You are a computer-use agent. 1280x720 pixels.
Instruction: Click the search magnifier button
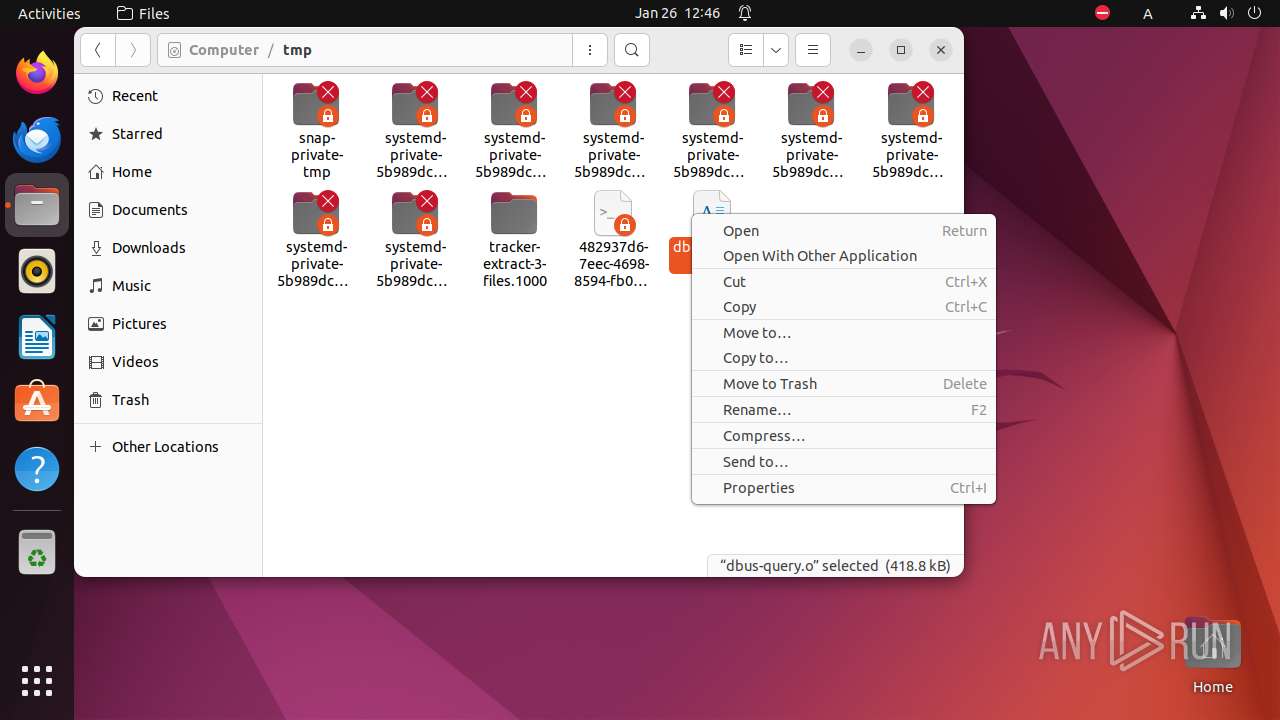[631, 50]
